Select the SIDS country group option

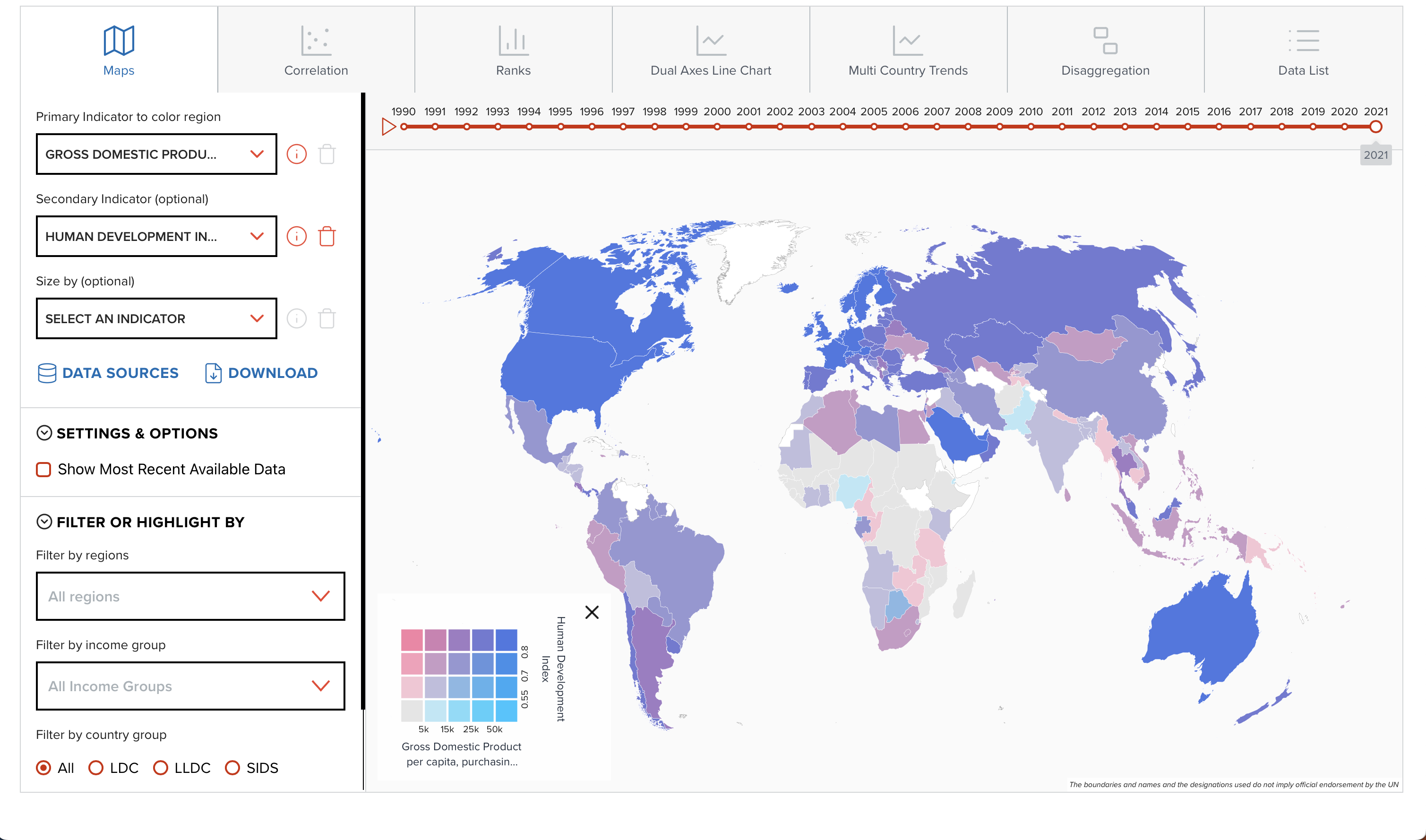pyautogui.click(x=232, y=768)
